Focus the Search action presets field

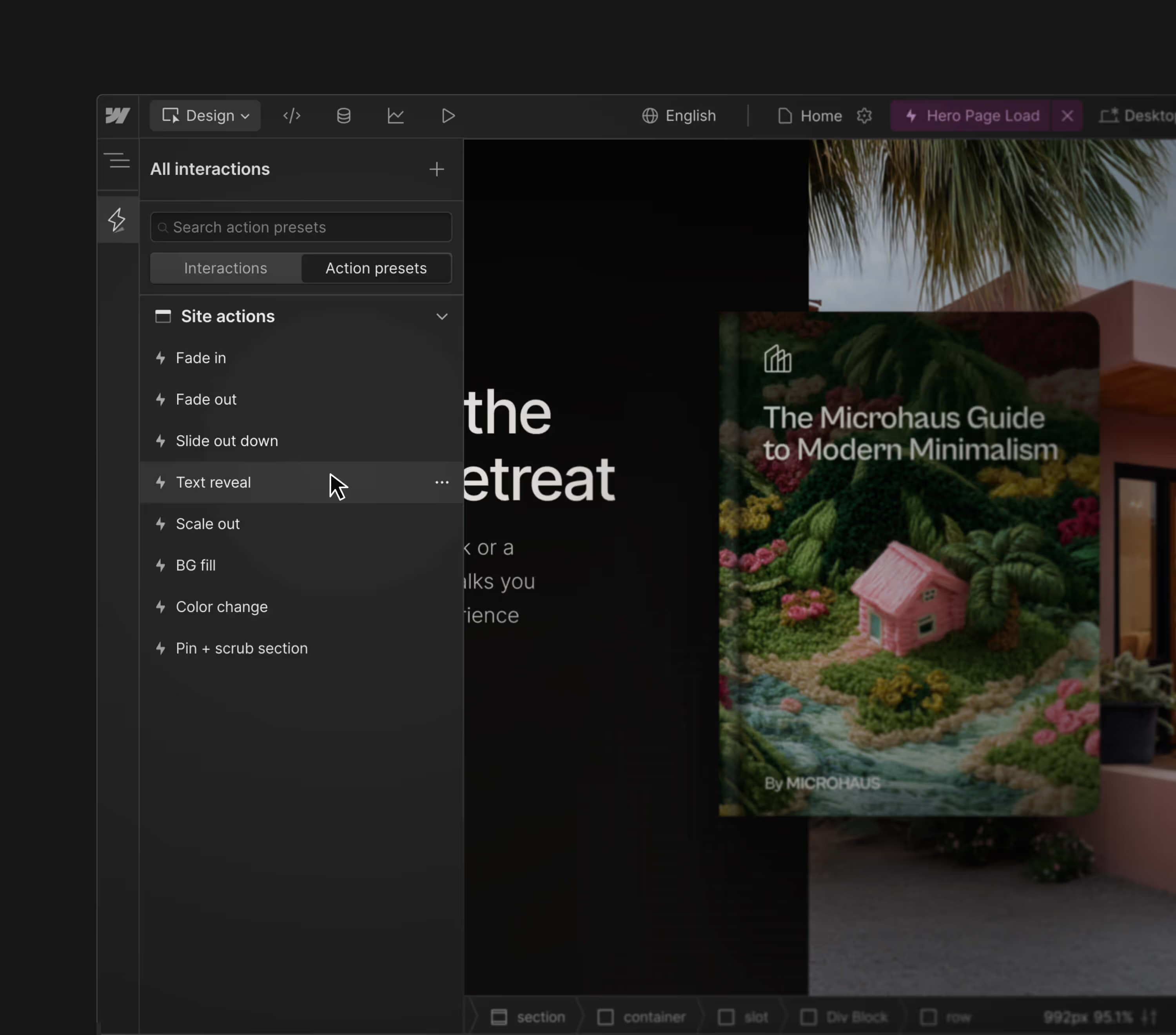301,227
